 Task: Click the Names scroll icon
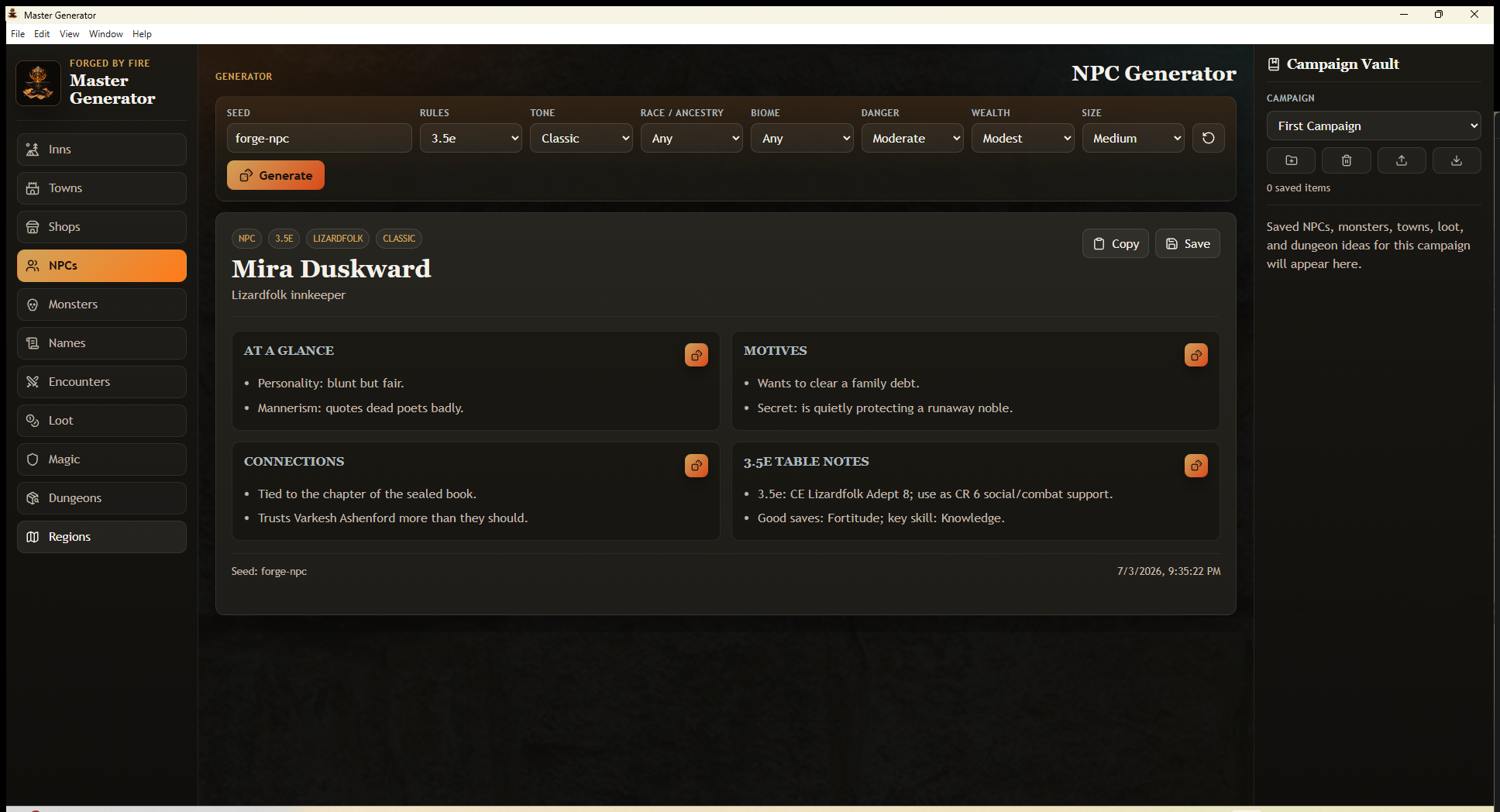[x=33, y=343]
